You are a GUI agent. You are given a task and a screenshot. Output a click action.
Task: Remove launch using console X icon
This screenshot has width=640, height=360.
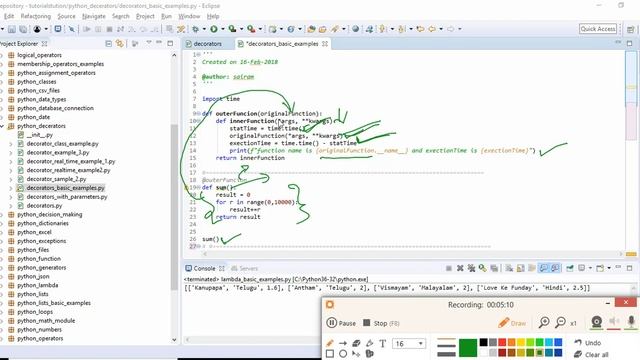click(460, 268)
